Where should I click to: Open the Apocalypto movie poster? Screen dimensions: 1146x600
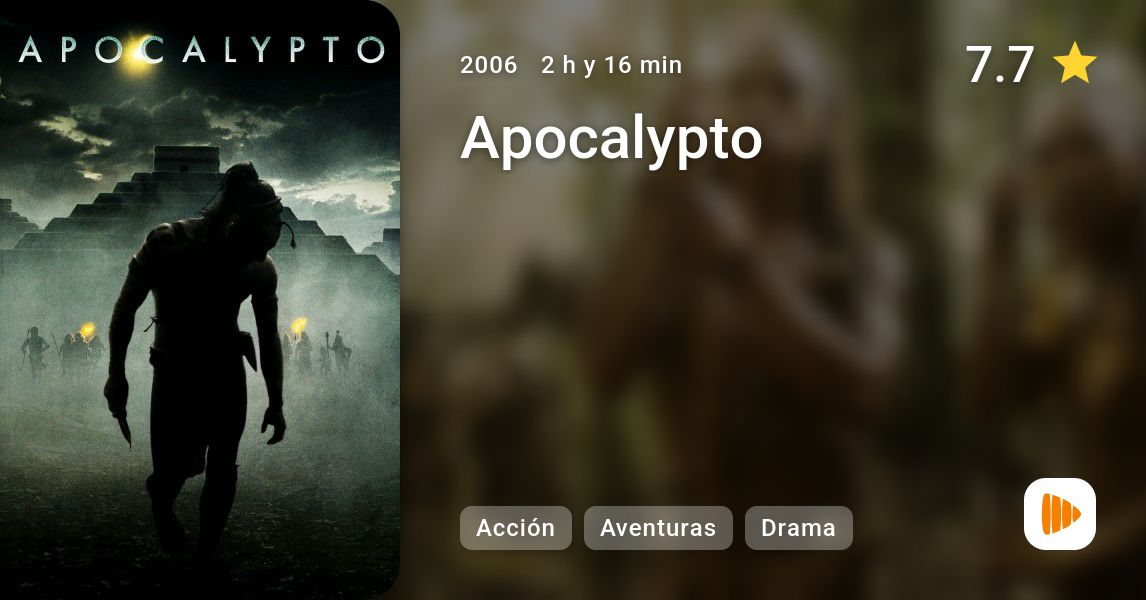[200, 300]
